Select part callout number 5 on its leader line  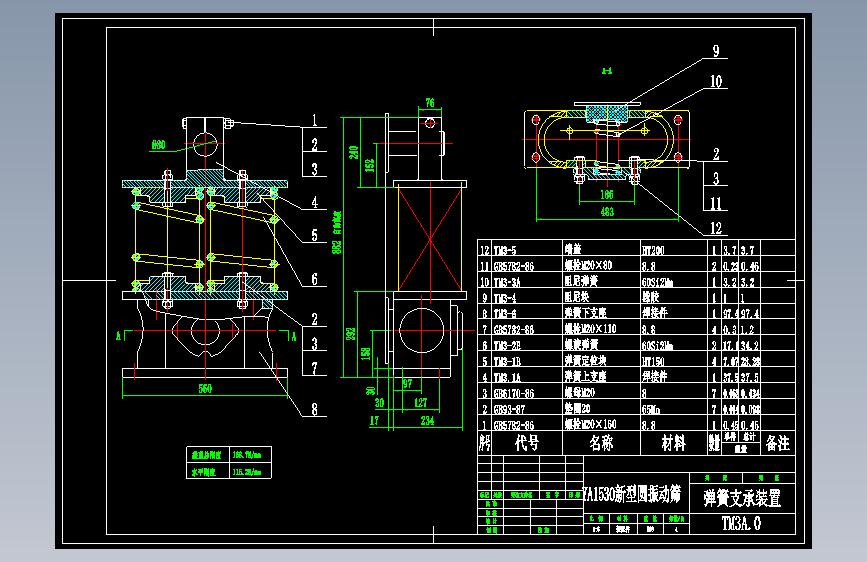315,235
